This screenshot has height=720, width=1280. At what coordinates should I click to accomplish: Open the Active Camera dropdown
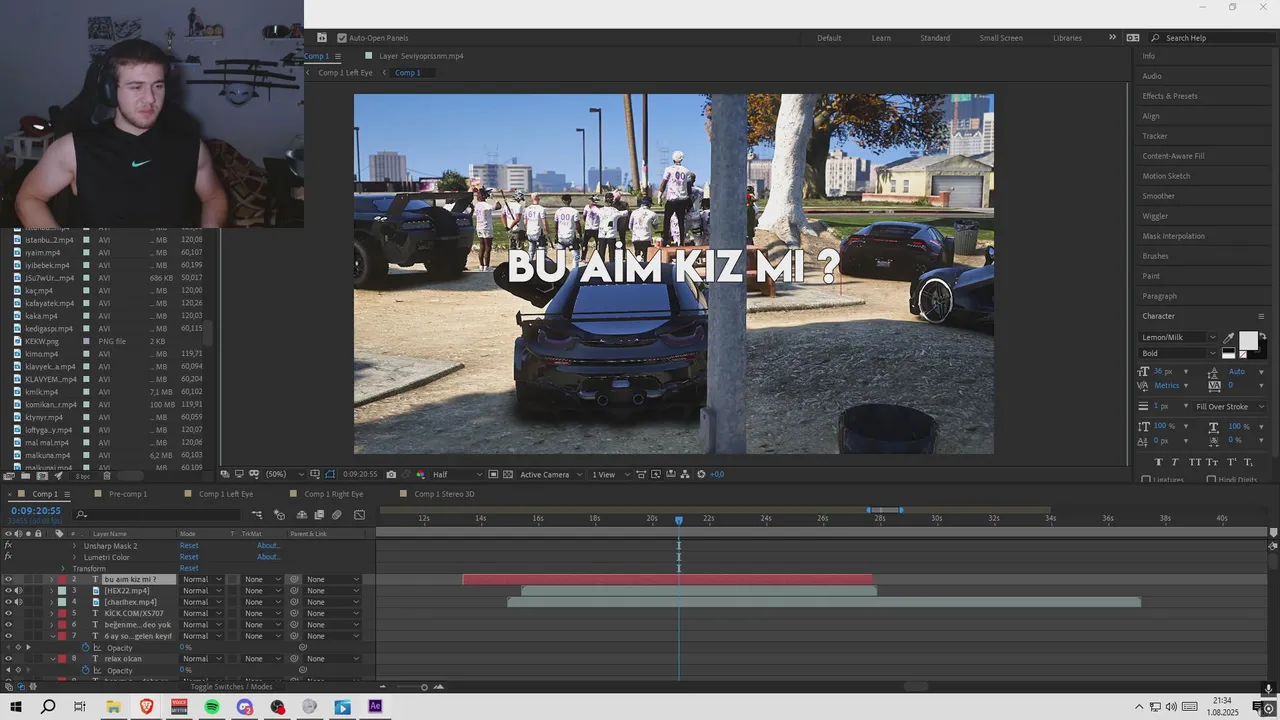coord(549,474)
